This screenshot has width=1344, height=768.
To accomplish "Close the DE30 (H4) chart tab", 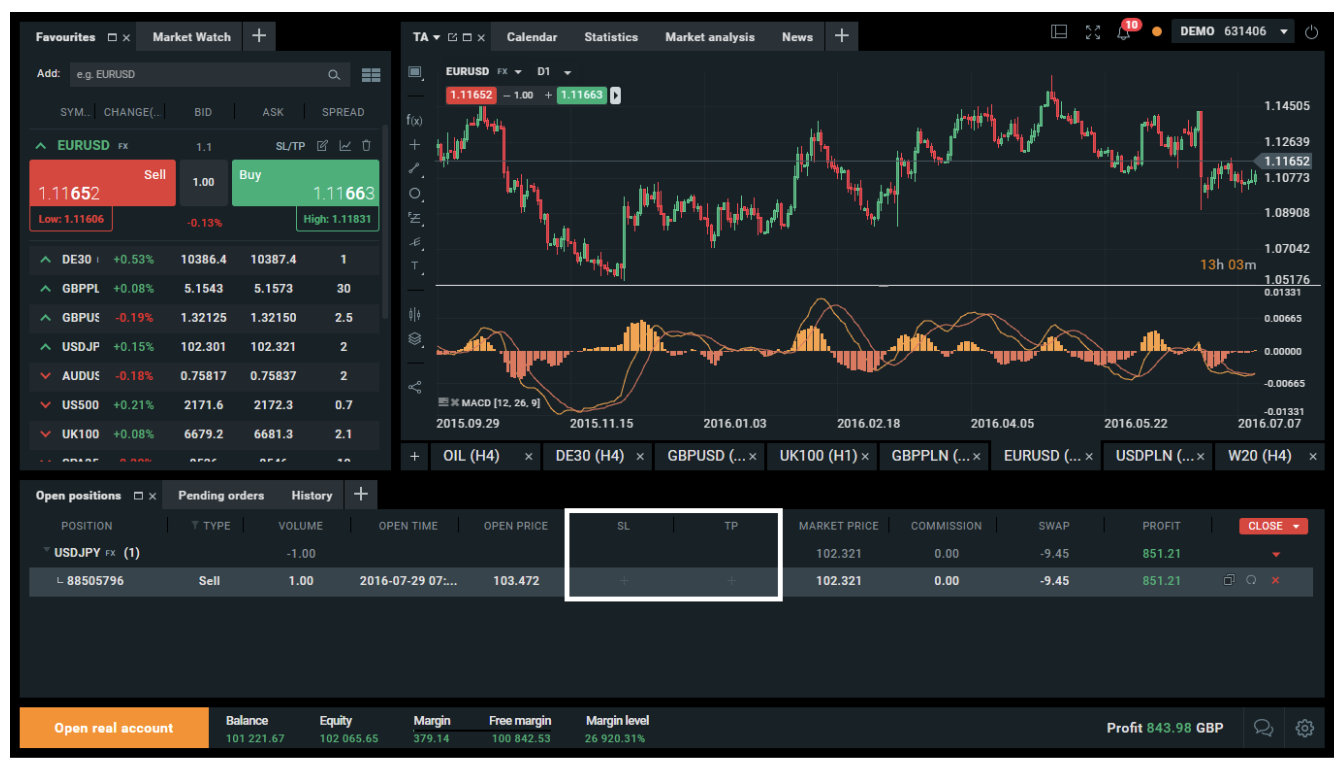I will tap(641, 456).
